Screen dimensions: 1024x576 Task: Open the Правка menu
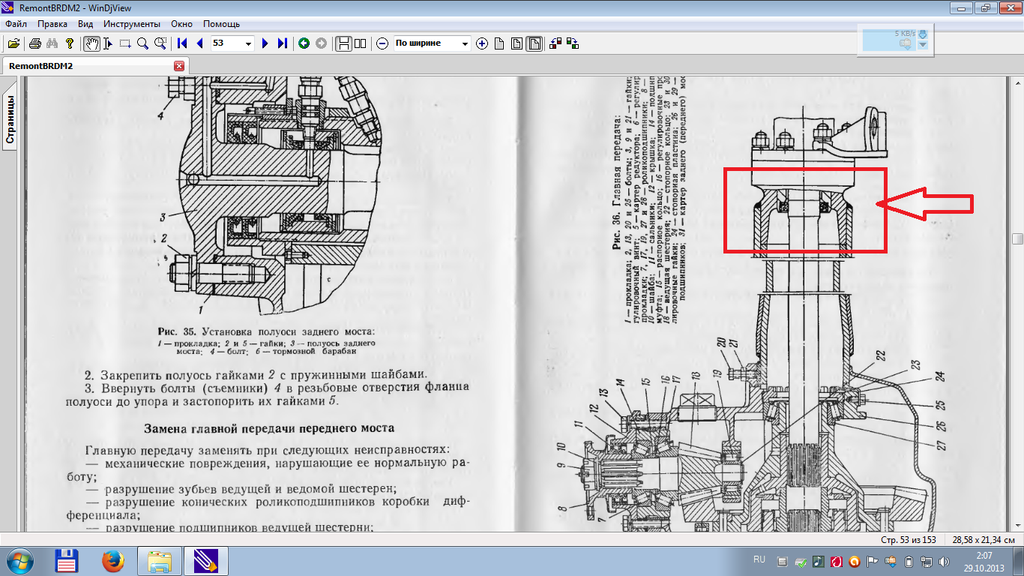[x=52, y=24]
